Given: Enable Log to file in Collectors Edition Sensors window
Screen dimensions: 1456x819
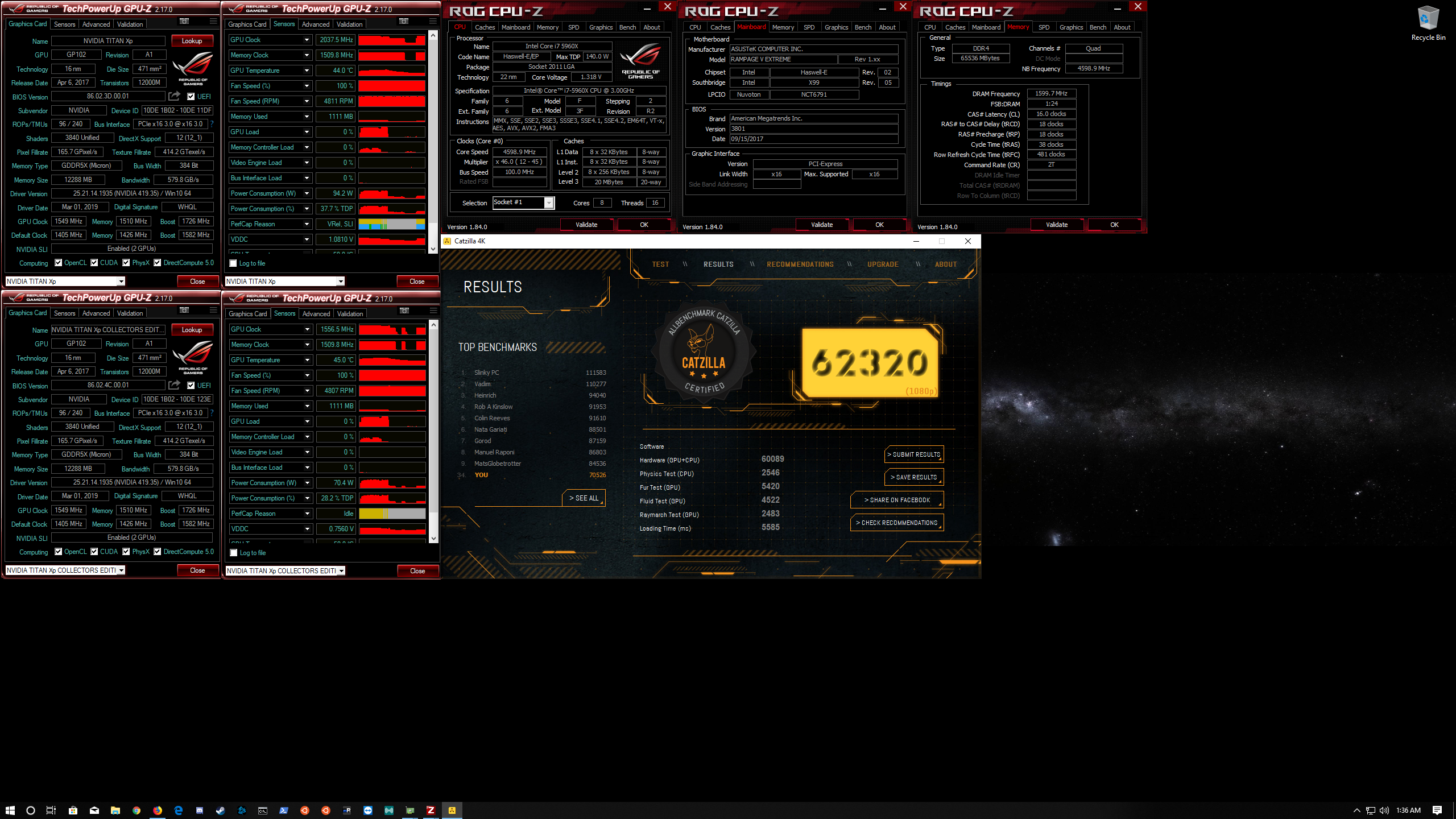Looking at the screenshot, I should pyautogui.click(x=233, y=553).
